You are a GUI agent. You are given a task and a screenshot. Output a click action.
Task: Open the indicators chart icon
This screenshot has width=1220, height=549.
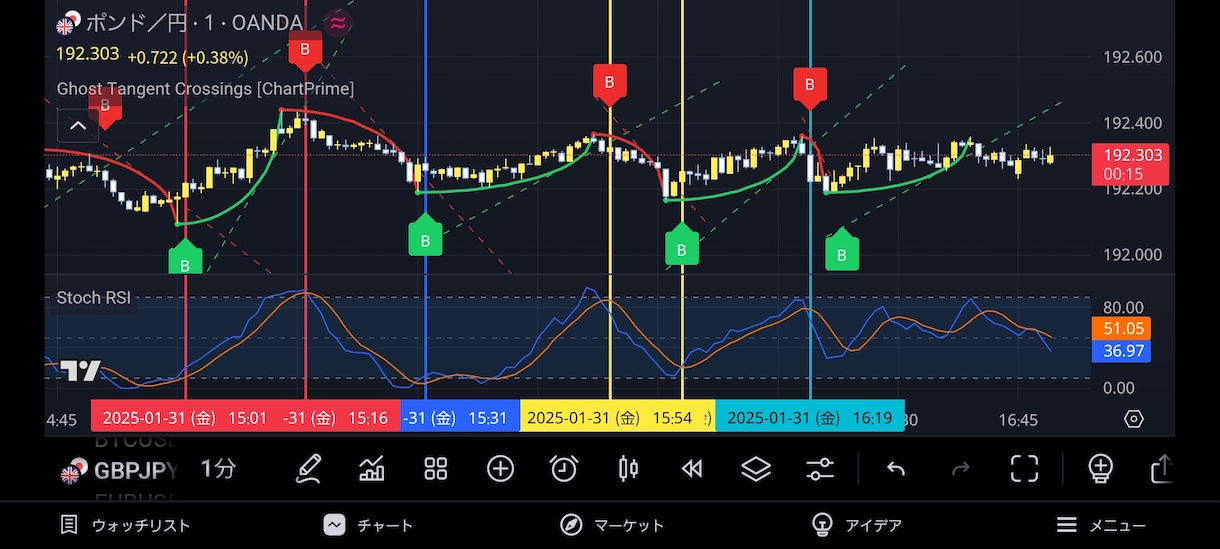pos(372,468)
